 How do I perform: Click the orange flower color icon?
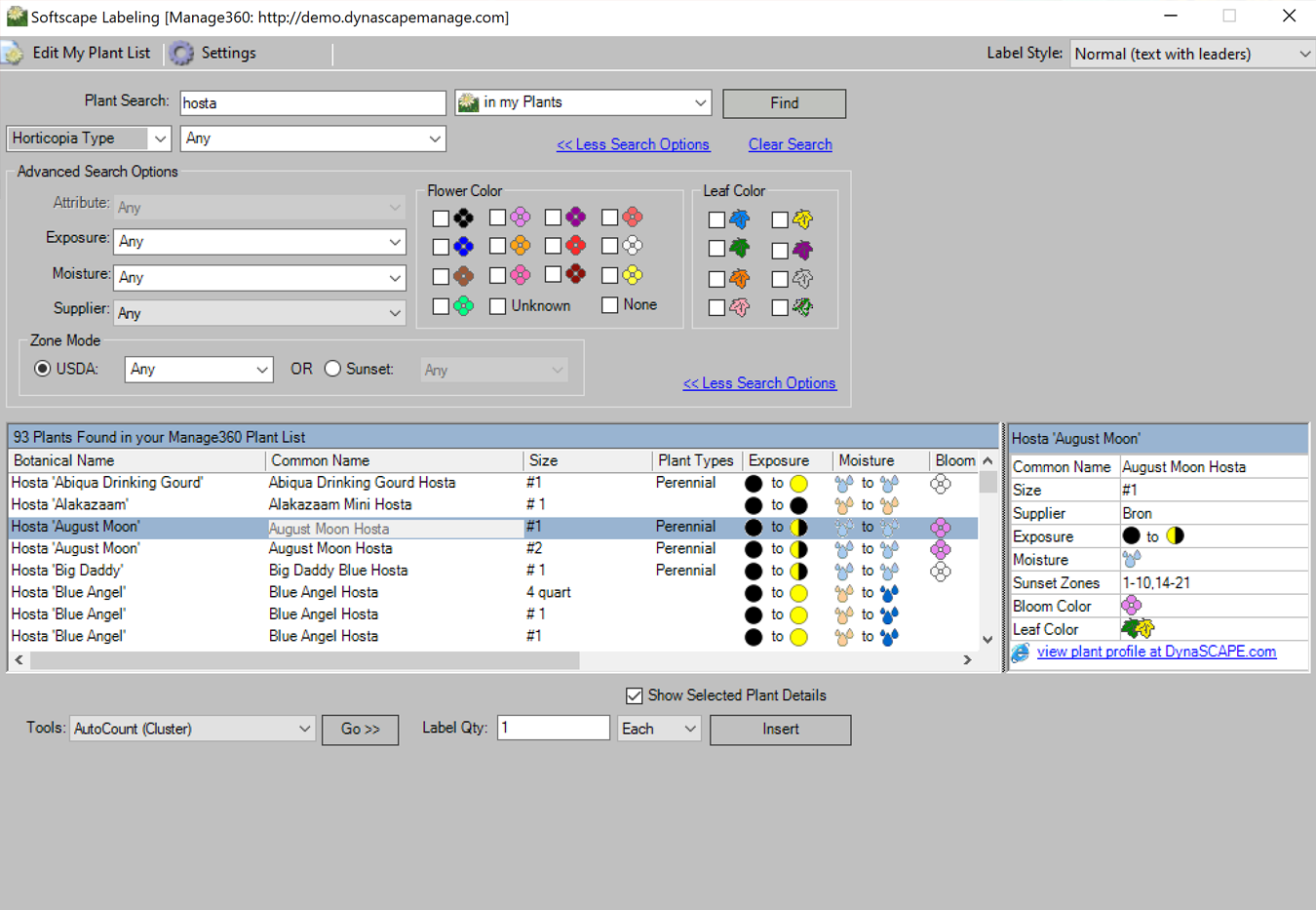pos(521,246)
